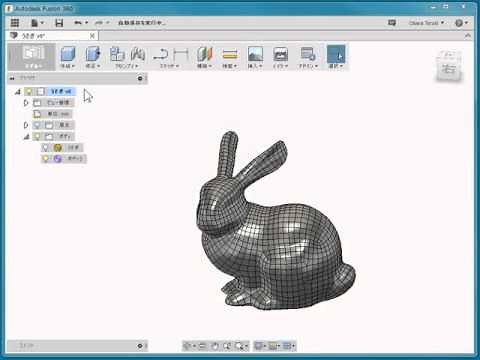The width and height of the screenshot is (480, 360).
Task: Open the Help question-mark menu
Action: point(459,23)
